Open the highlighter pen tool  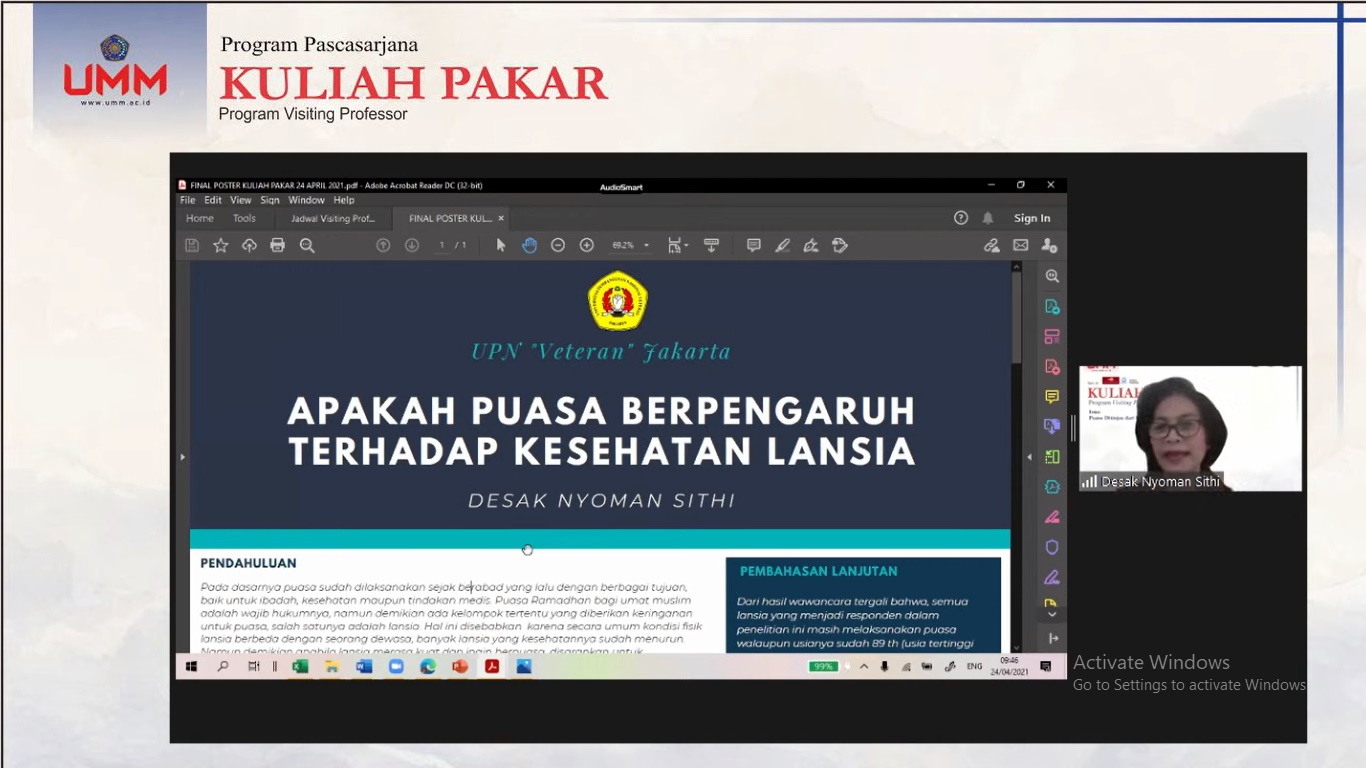pos(782,246)
